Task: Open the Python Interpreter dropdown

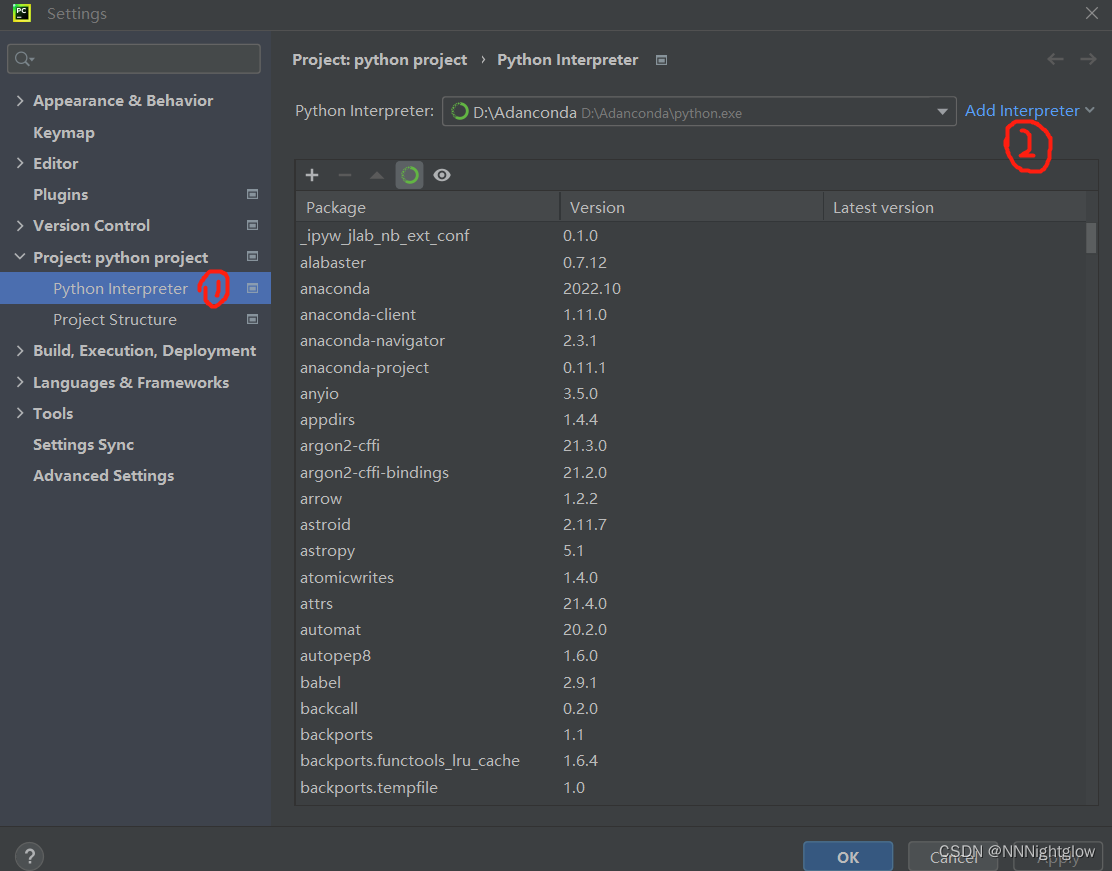Action: 699,111
